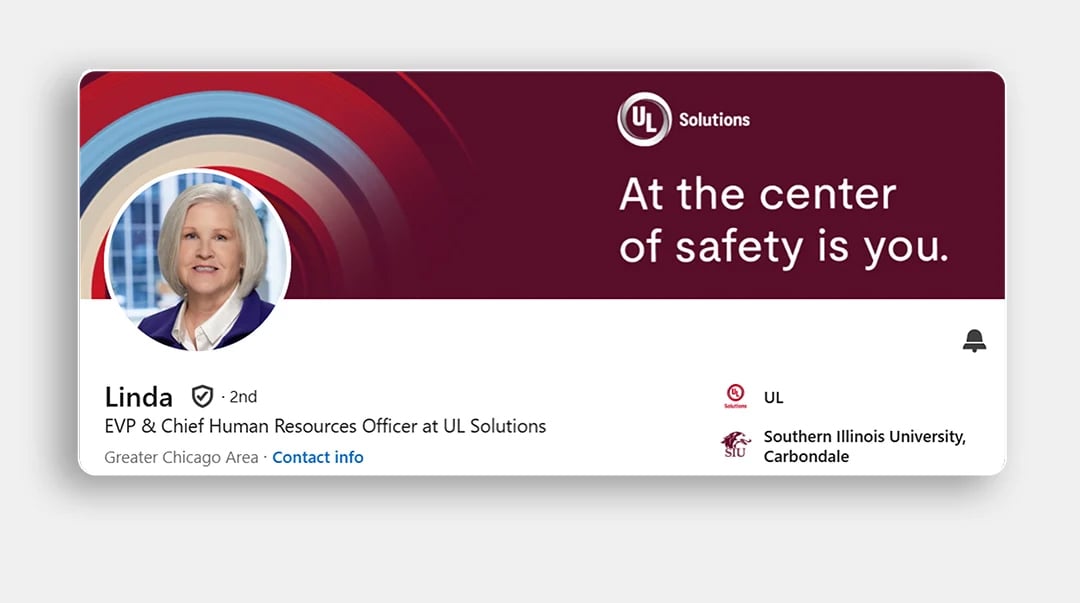
Task: Click the EVP & Chief Human Resources Officer headline
Action: 325,426
